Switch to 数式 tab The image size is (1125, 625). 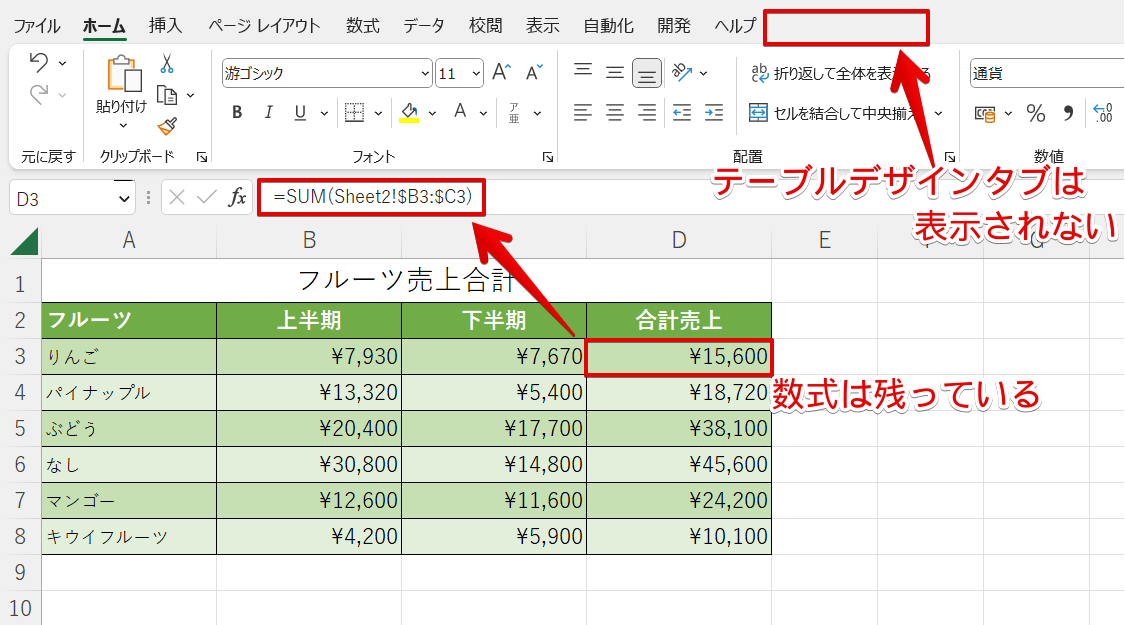[362, 26]
